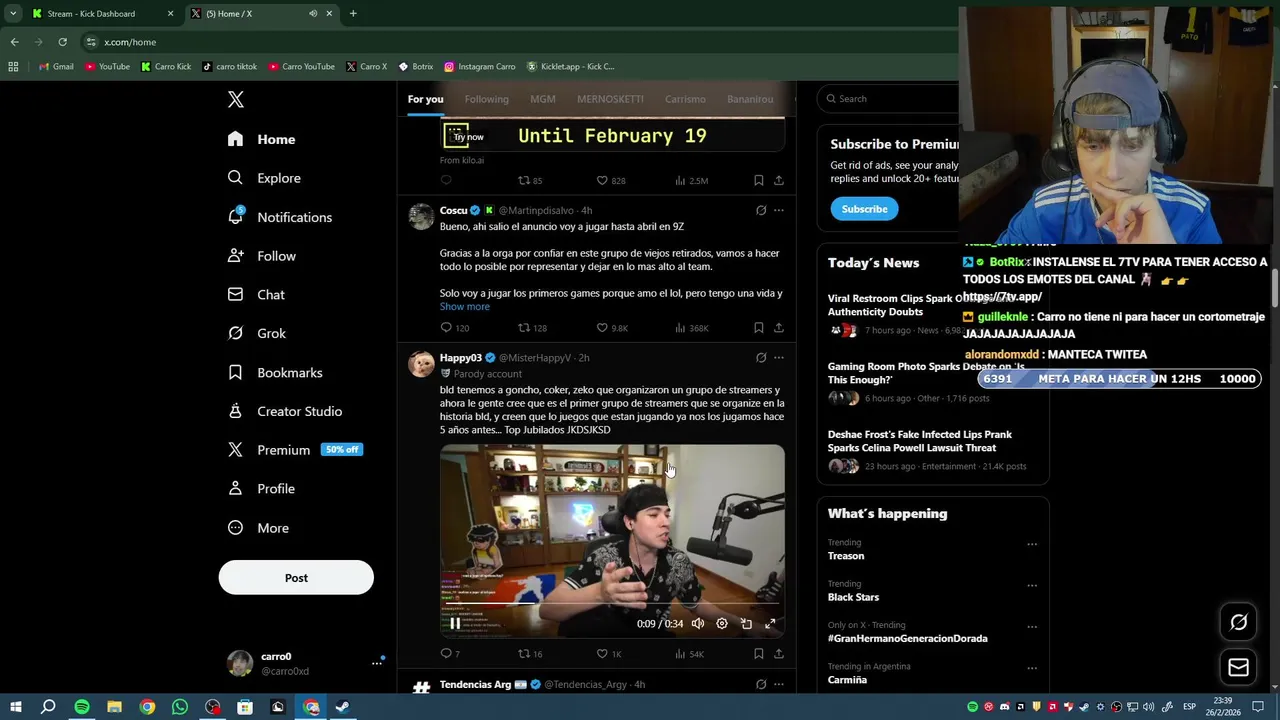
Task: Open more options for Black Stars trend
Action: tap(1032, 586)
